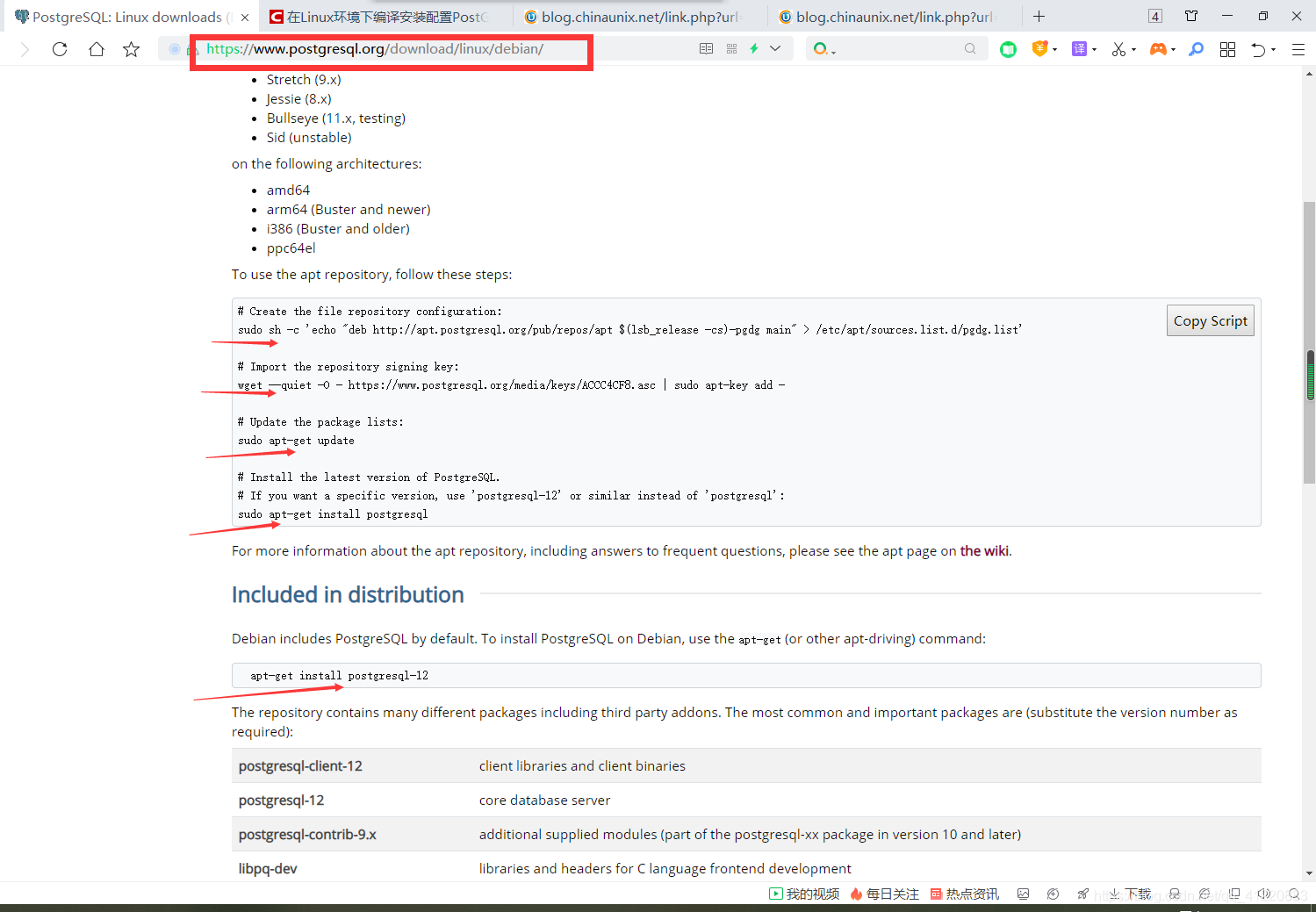
Task: Expand the translate tool dropdown arrow
Action: (x=1094, y=50)
